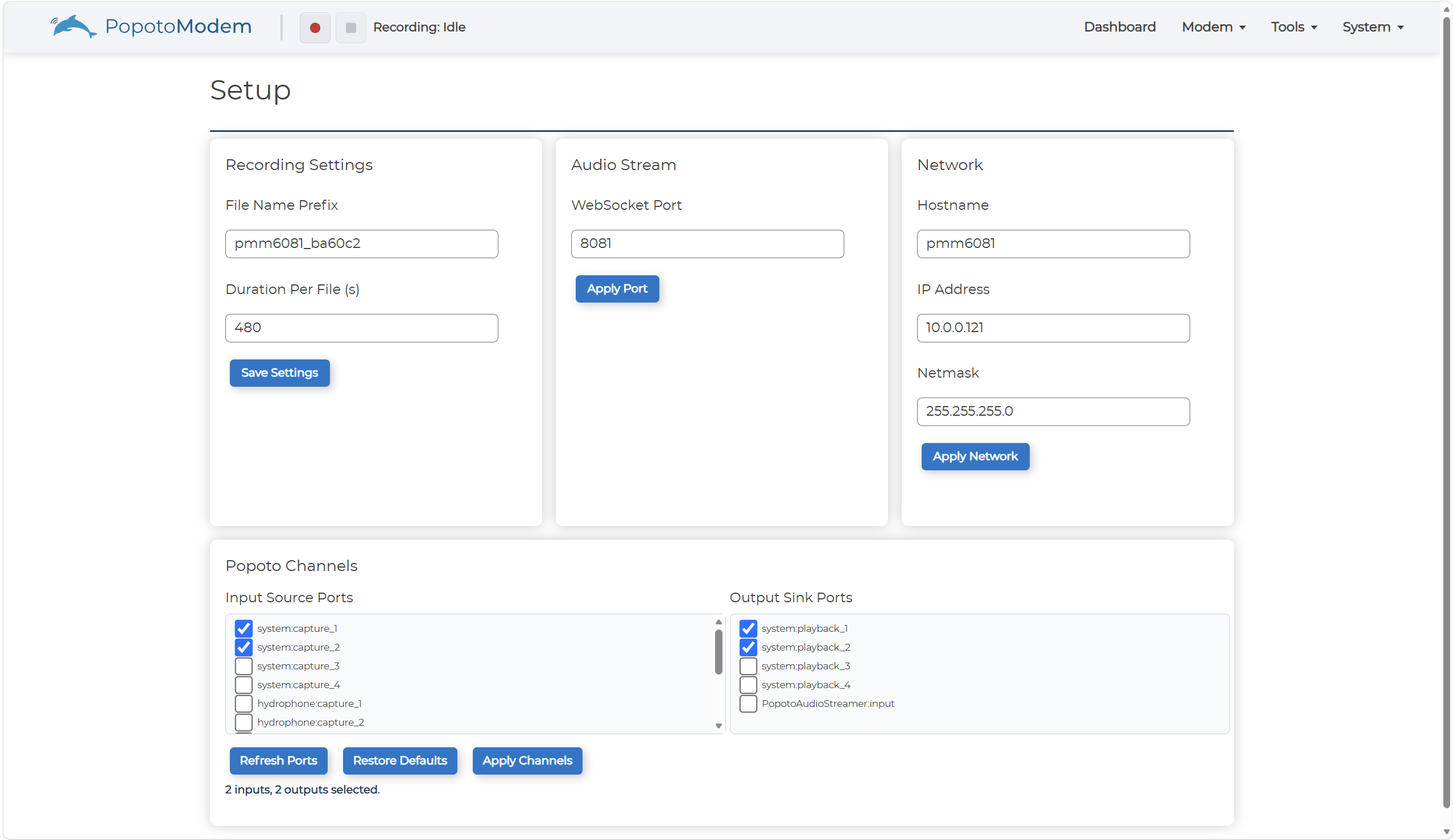Viewport: 1453px width, 840px height.
Task: Start recording with the red record button
Action: pyautogui.click(x=315, y=27)
